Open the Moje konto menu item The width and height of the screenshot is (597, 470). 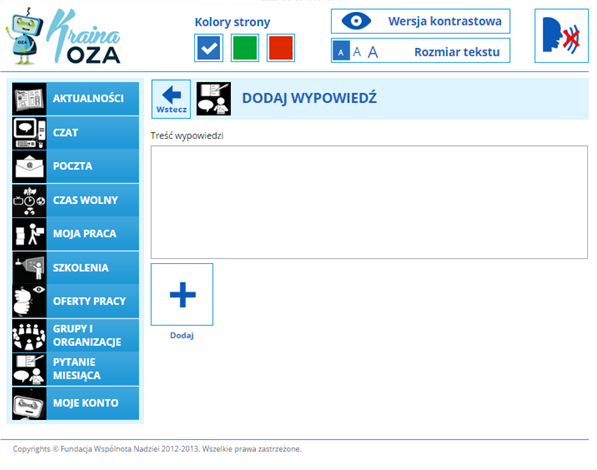pos(75,403)
